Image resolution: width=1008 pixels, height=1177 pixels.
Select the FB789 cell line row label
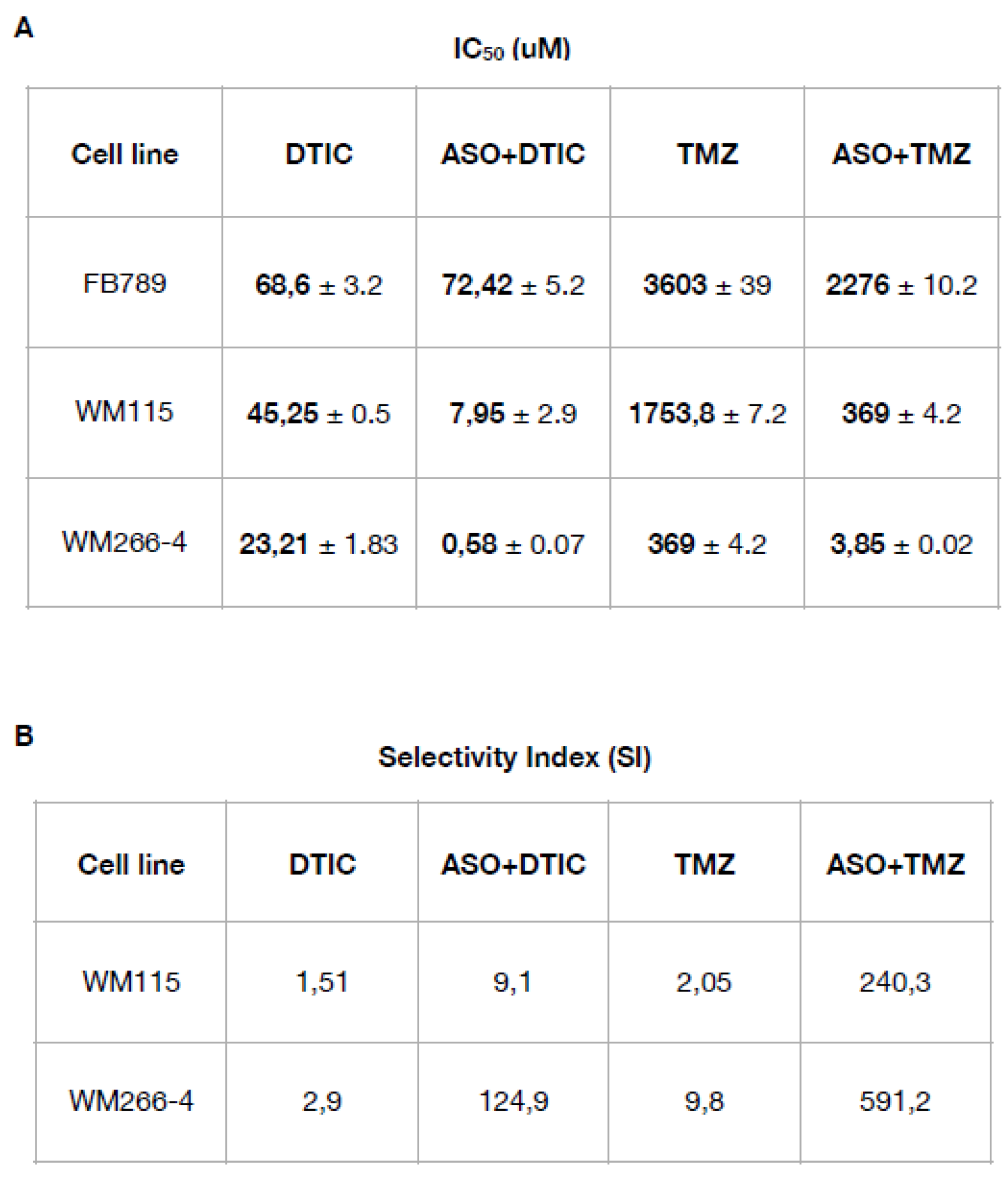(125, 284)
